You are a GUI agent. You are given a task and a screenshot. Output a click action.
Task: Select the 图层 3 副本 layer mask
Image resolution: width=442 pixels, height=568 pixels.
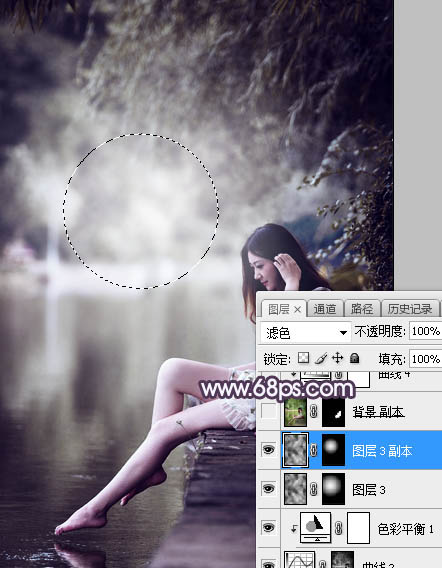coord(333,450)
